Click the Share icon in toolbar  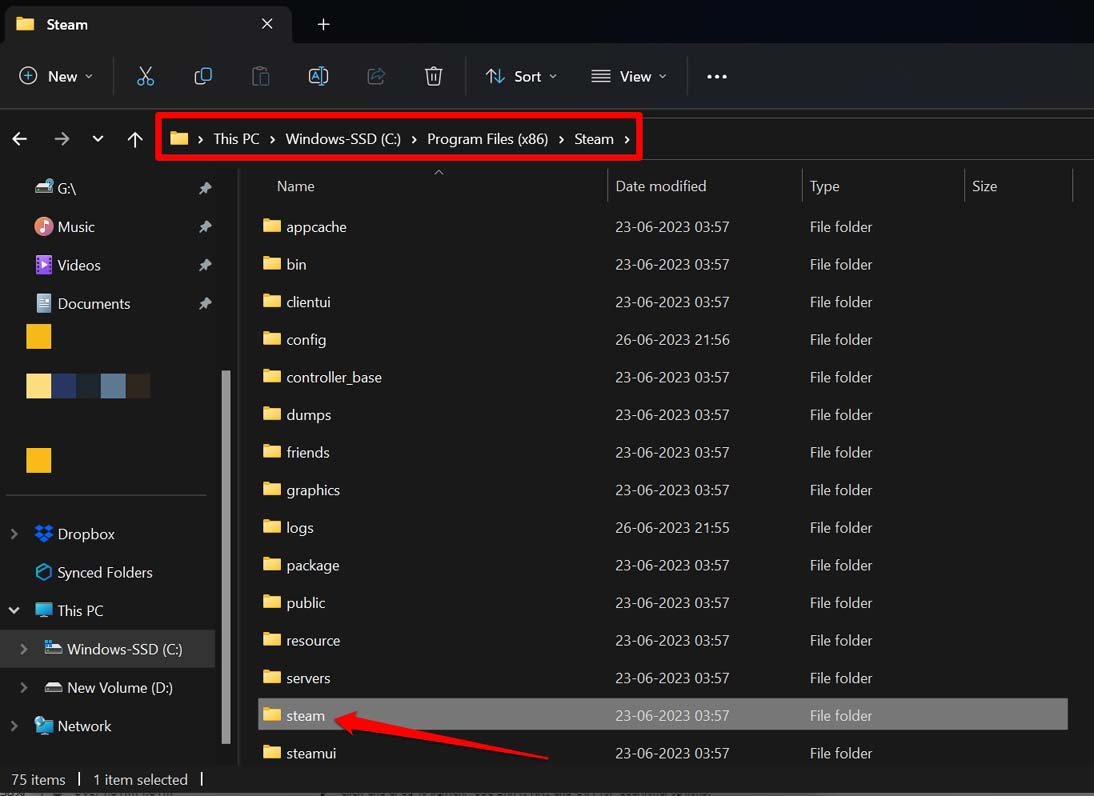click(376, 76)
